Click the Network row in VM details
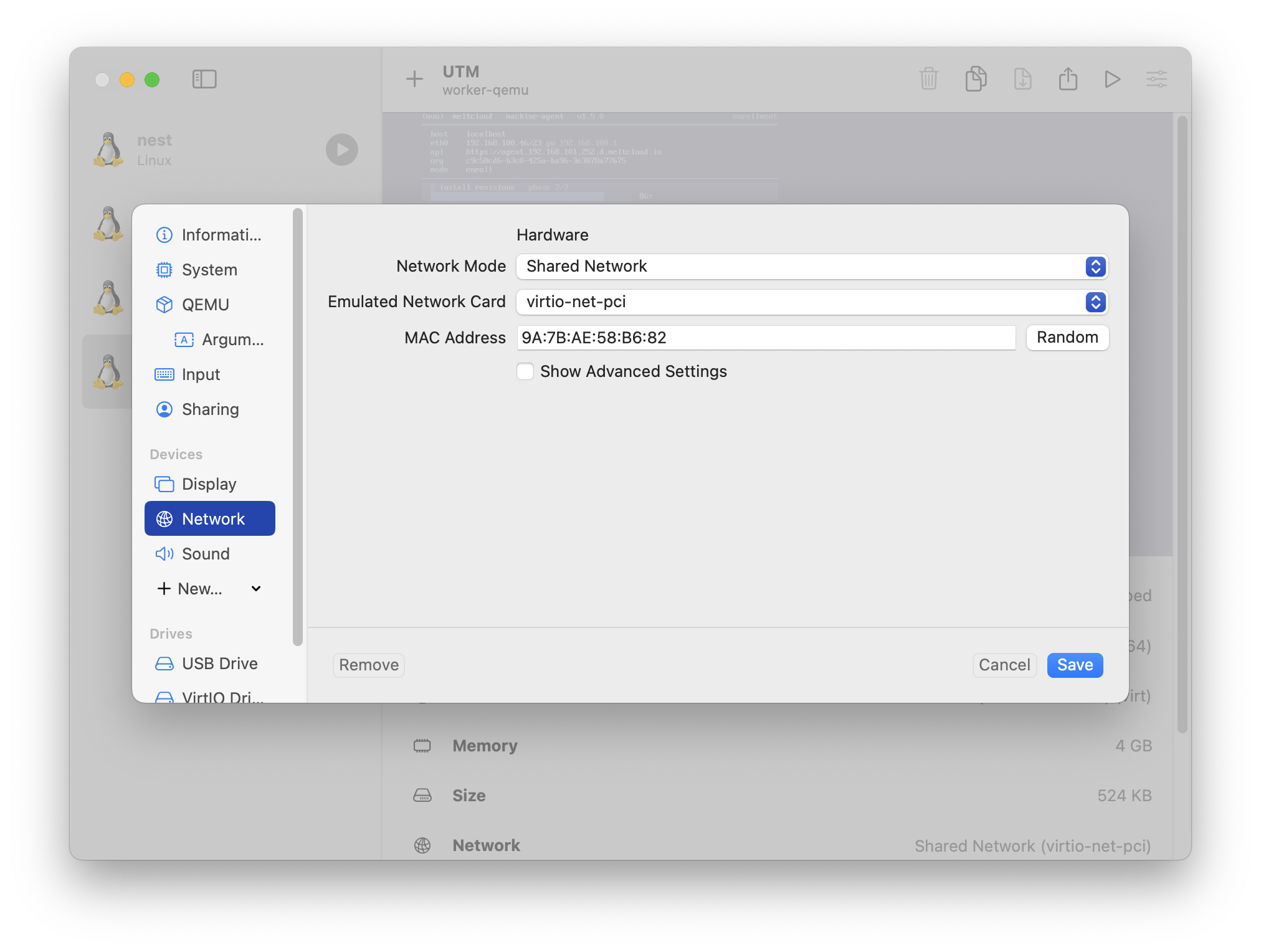 783,845
